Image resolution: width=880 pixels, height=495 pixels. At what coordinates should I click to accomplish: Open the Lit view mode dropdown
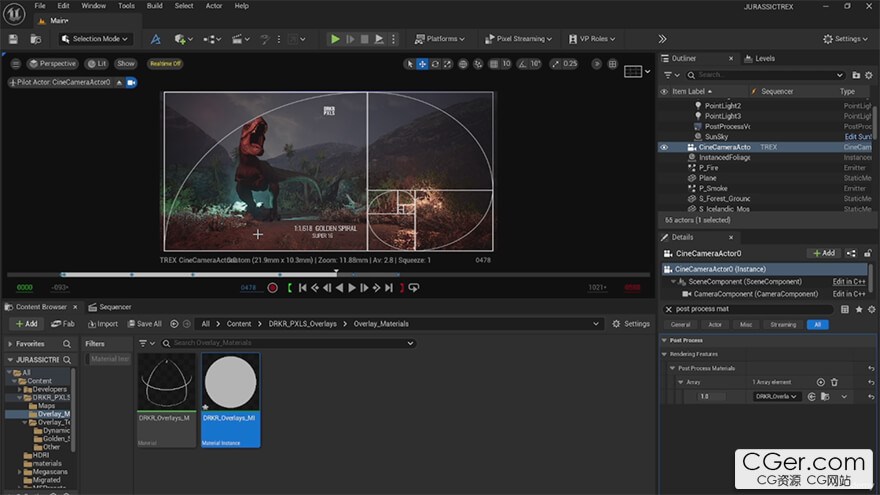pyautogui.click(x=97, y=63)
